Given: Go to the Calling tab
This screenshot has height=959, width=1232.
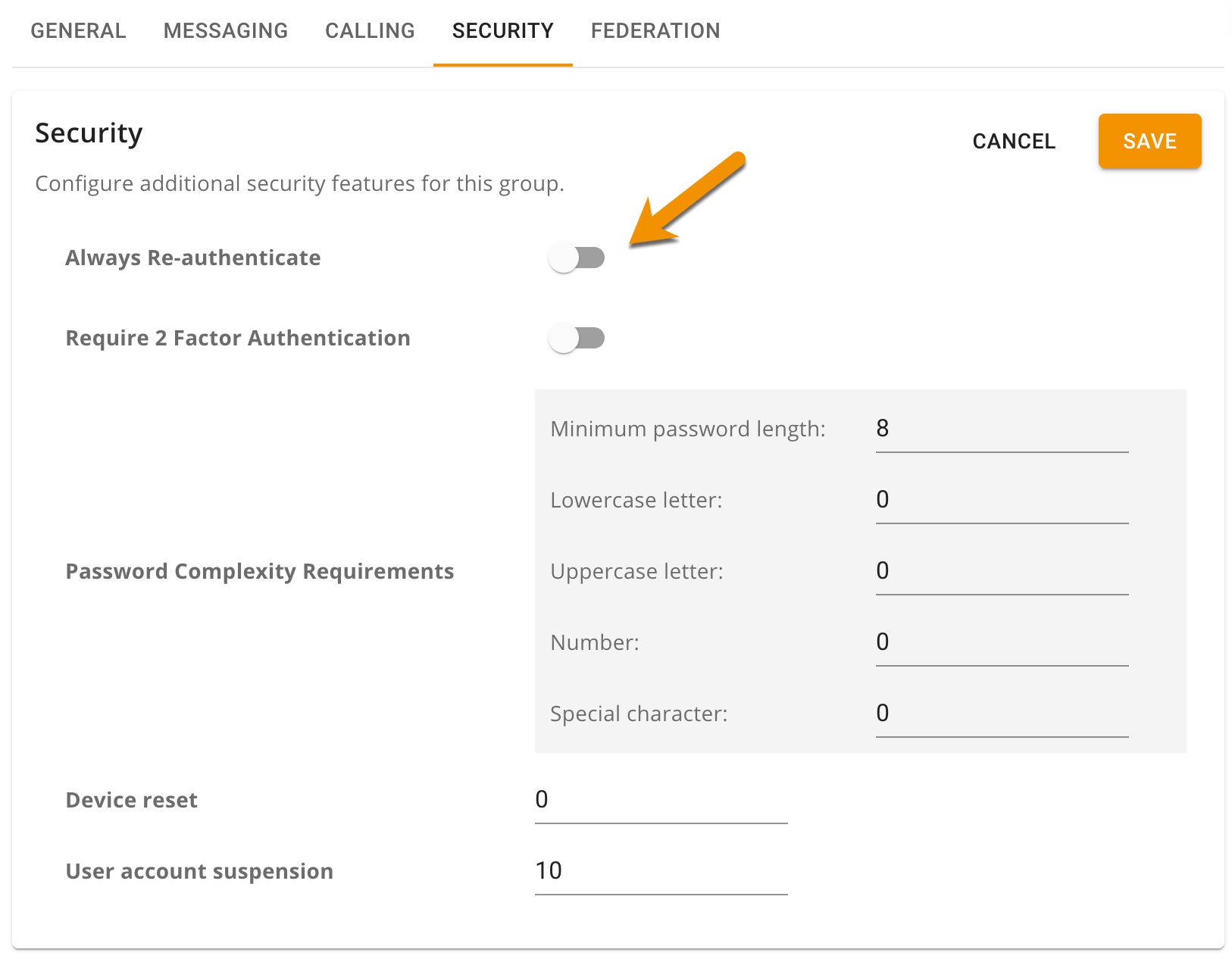Looking at the screenshot, I should 370,31.
